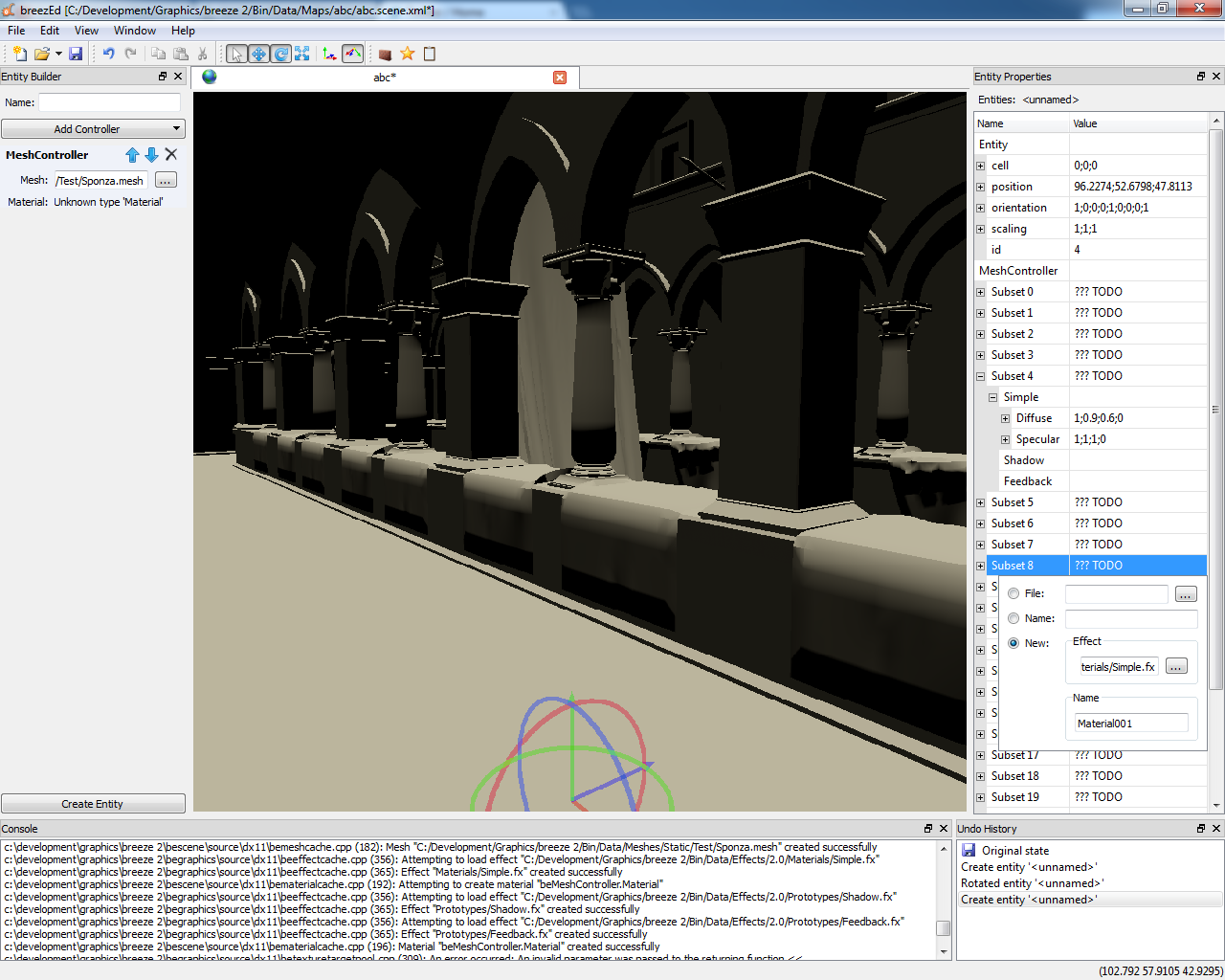1225x980 pixels.
Task: Collapse the Subset 4 tree node
Action: 980,376
